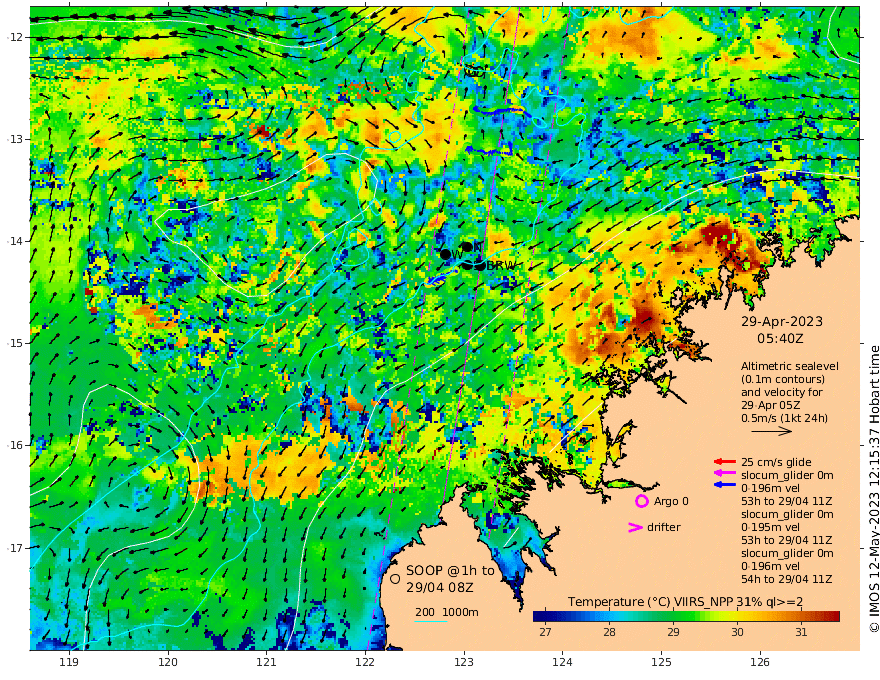
Task: Click the '0.5m/s (1kt 24h)' text
Action: 784,418
